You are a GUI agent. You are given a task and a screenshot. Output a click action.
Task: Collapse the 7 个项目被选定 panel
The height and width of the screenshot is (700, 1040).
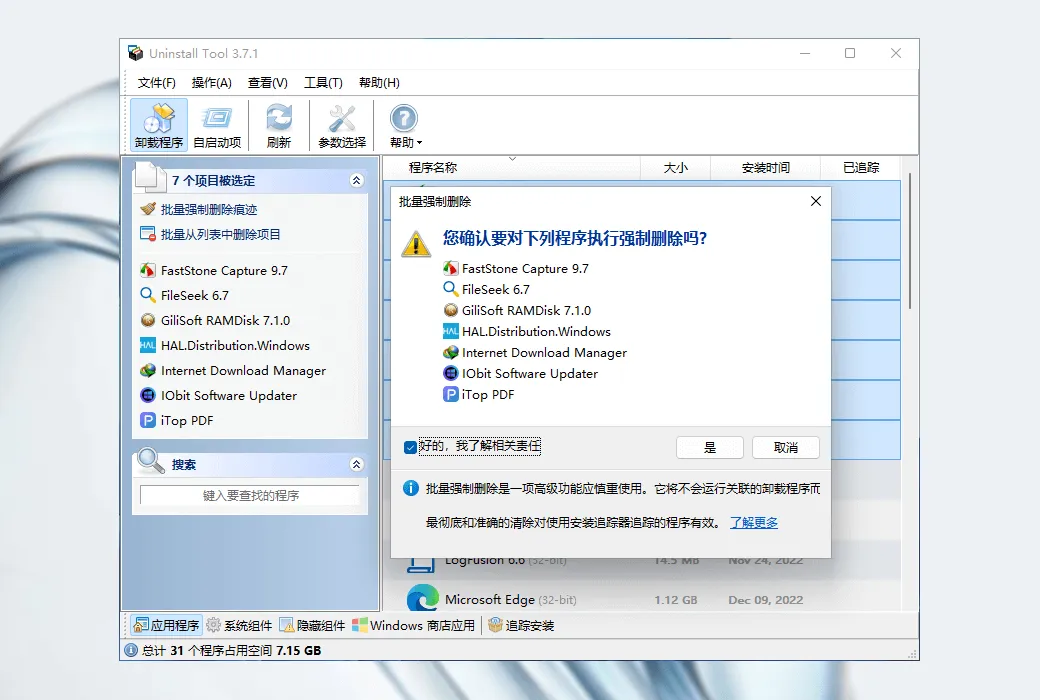click(x=356, y=180)
